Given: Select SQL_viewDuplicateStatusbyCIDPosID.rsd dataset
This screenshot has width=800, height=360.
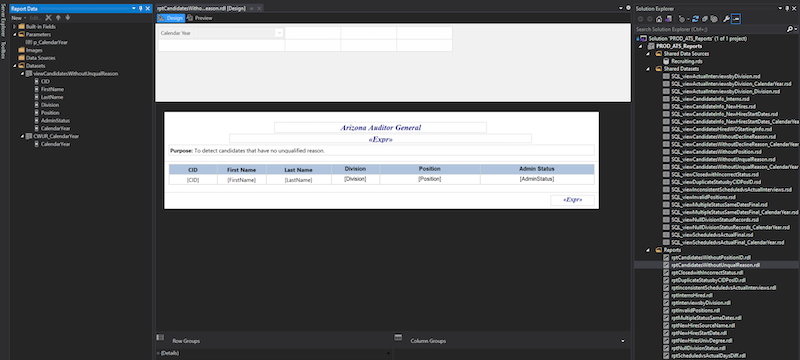Looking at the screenshot, I should 715,182.
